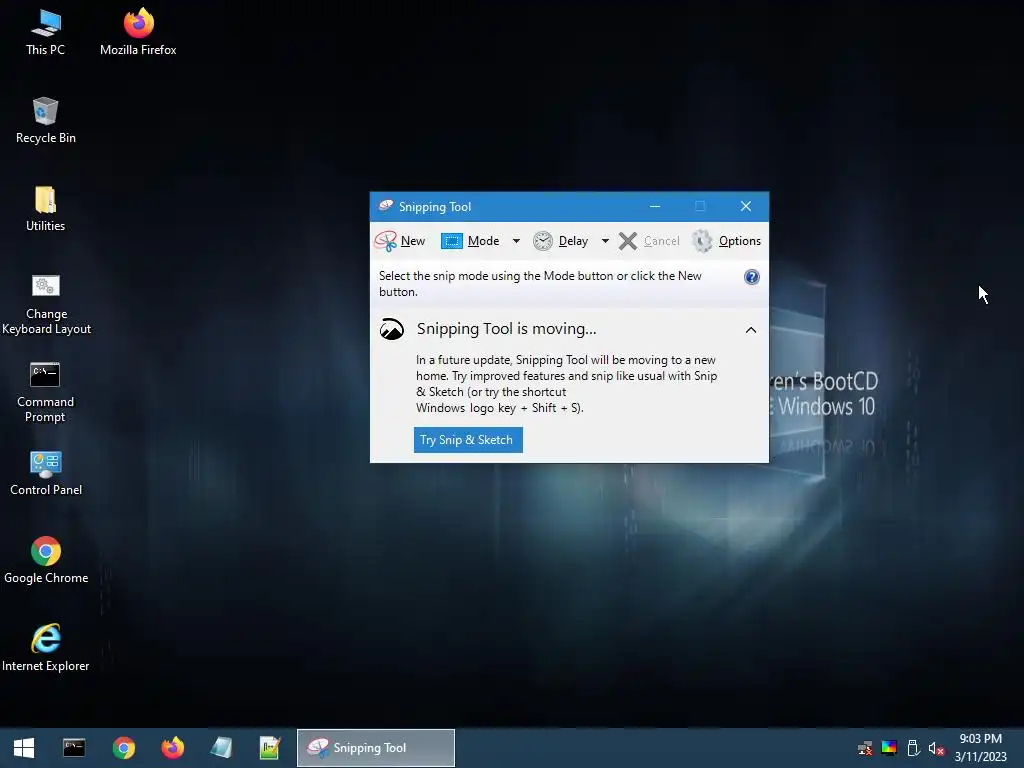Click Snipping Tool taskbar button
This screenshot has height=768, width=1024.
tap(376, 748)
